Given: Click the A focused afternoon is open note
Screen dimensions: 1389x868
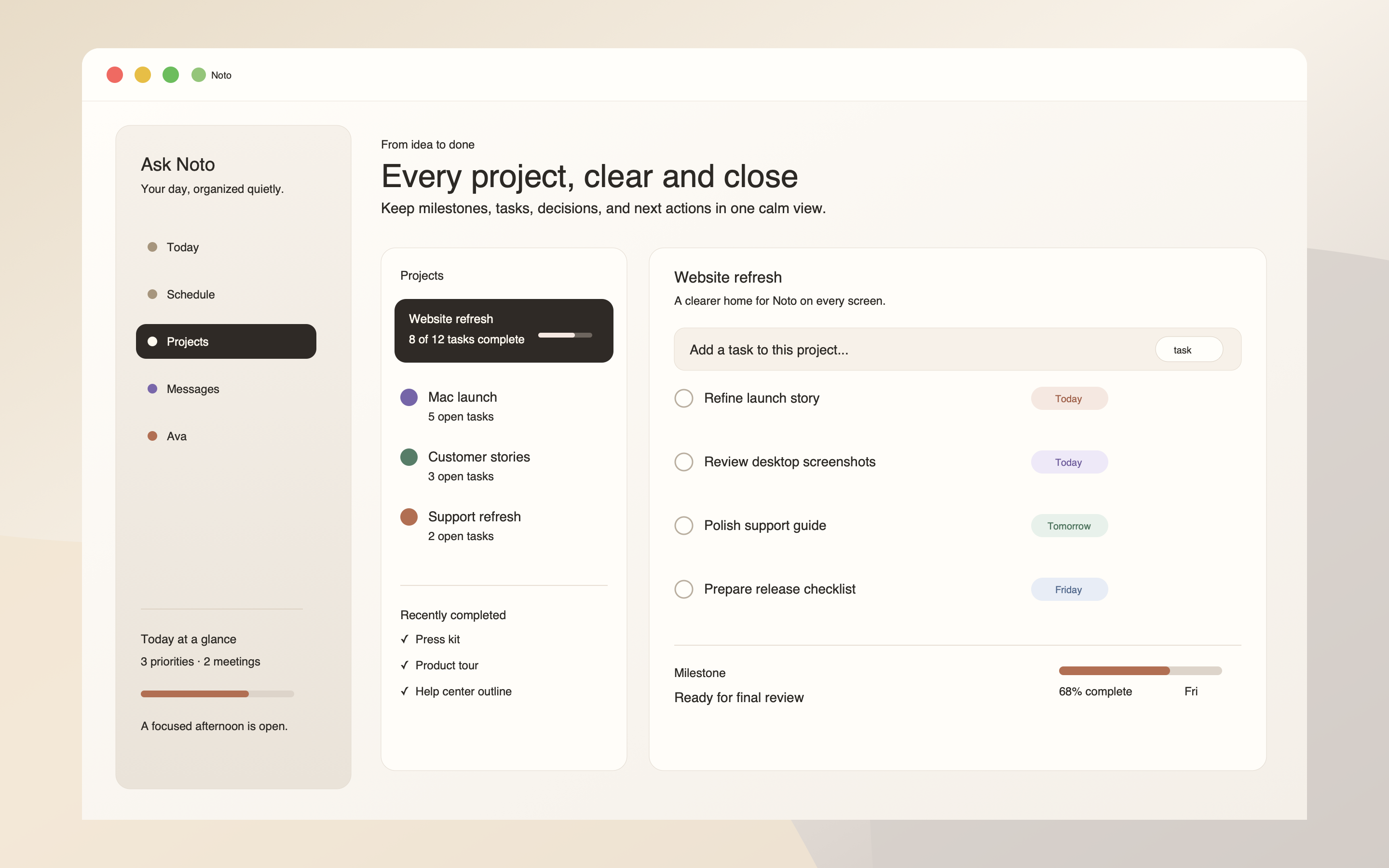Looking at the screenshot, I should coord(214,726).
